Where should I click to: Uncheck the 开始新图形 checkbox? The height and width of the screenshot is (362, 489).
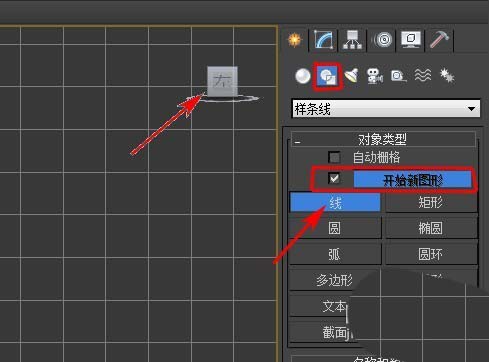[334, 179]
